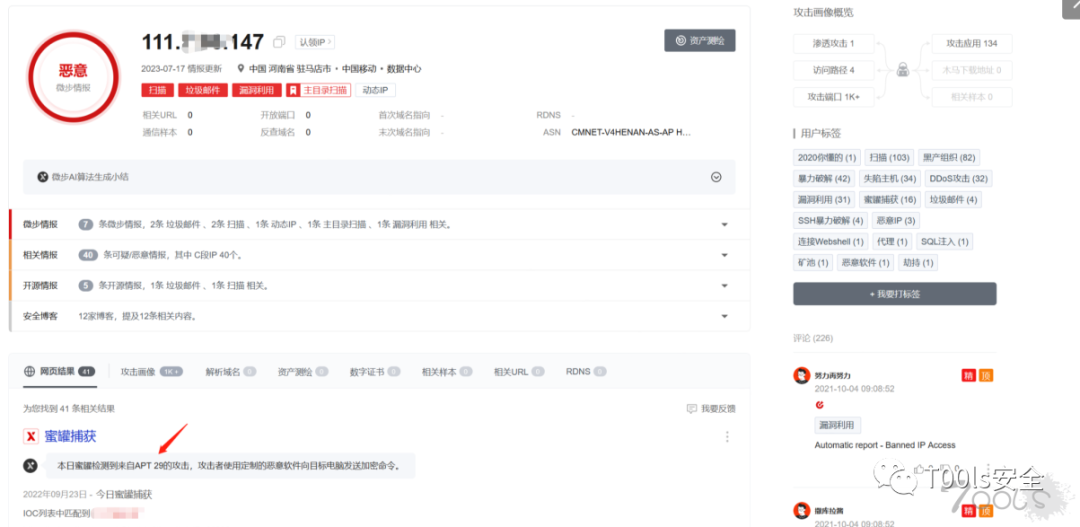
Task: Click the 攻击应用 134 box
Action: (x=972, y=43)
